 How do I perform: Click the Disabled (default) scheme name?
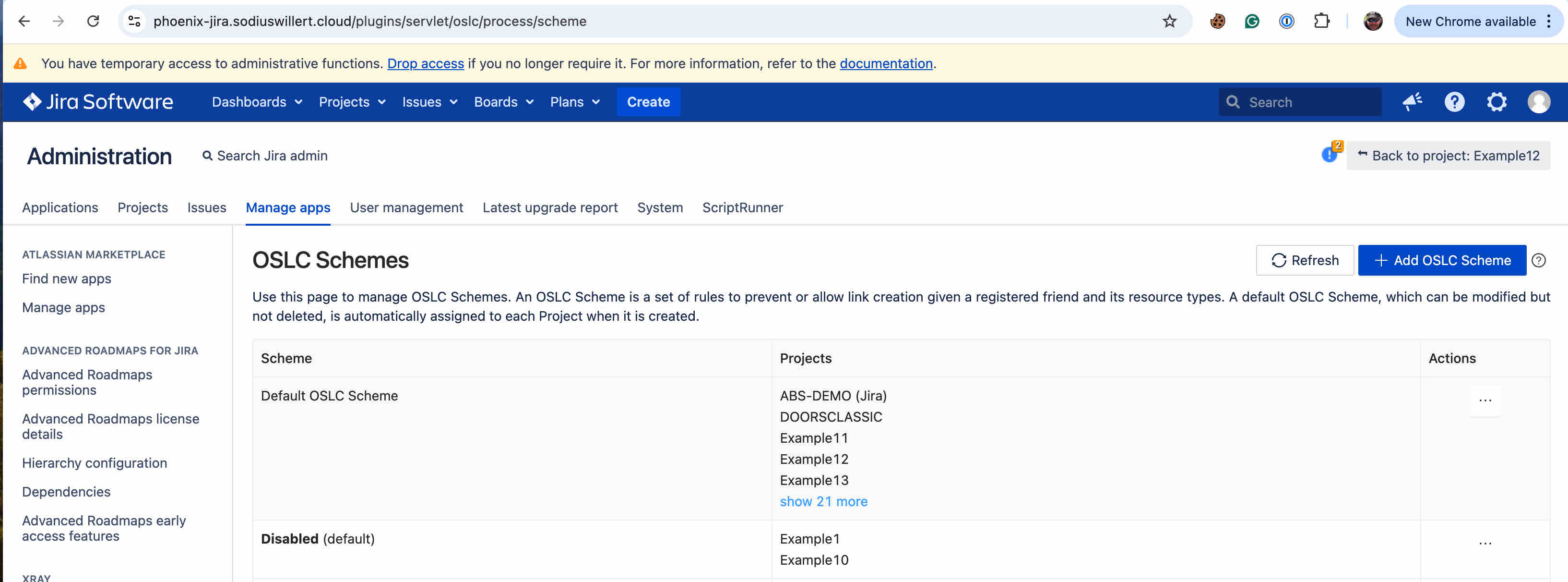point(318,539)
